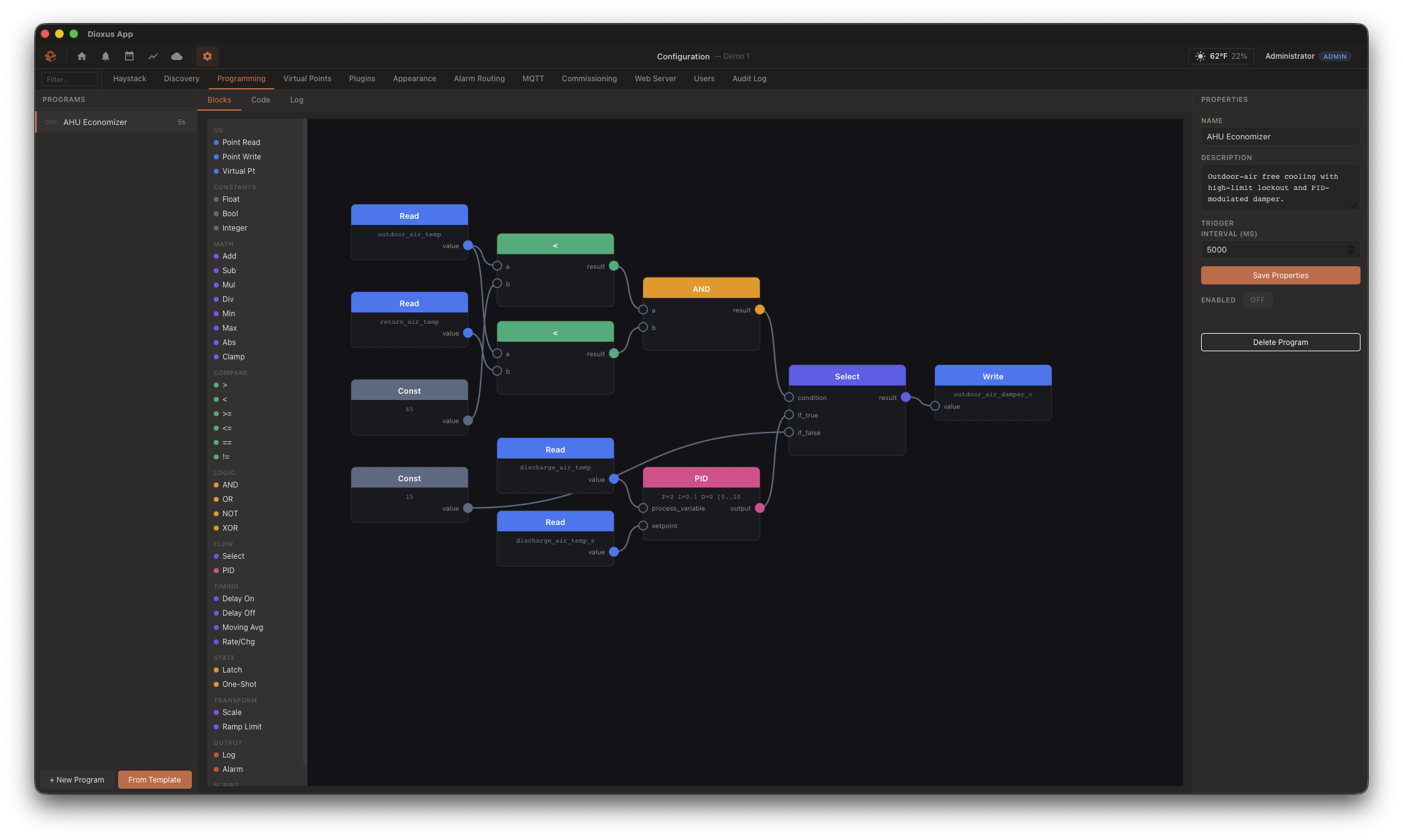
Task: Open the Virtual Points tab
Action: (307, 79)
